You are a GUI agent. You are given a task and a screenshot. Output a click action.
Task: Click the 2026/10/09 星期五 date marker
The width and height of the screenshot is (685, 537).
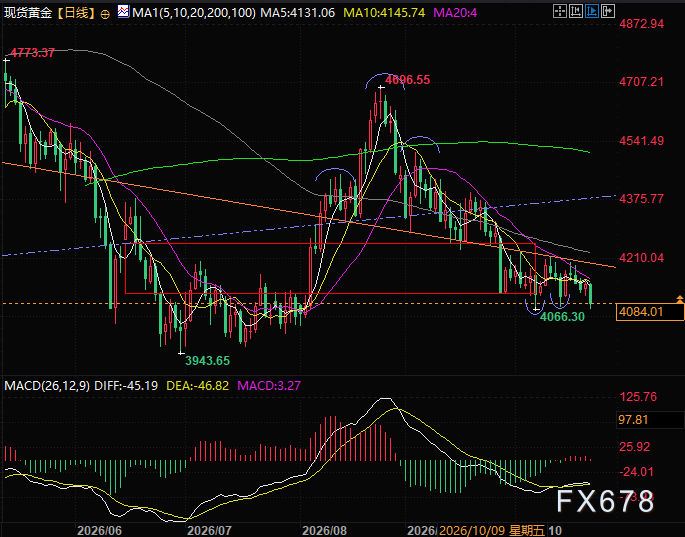(492, 530)
